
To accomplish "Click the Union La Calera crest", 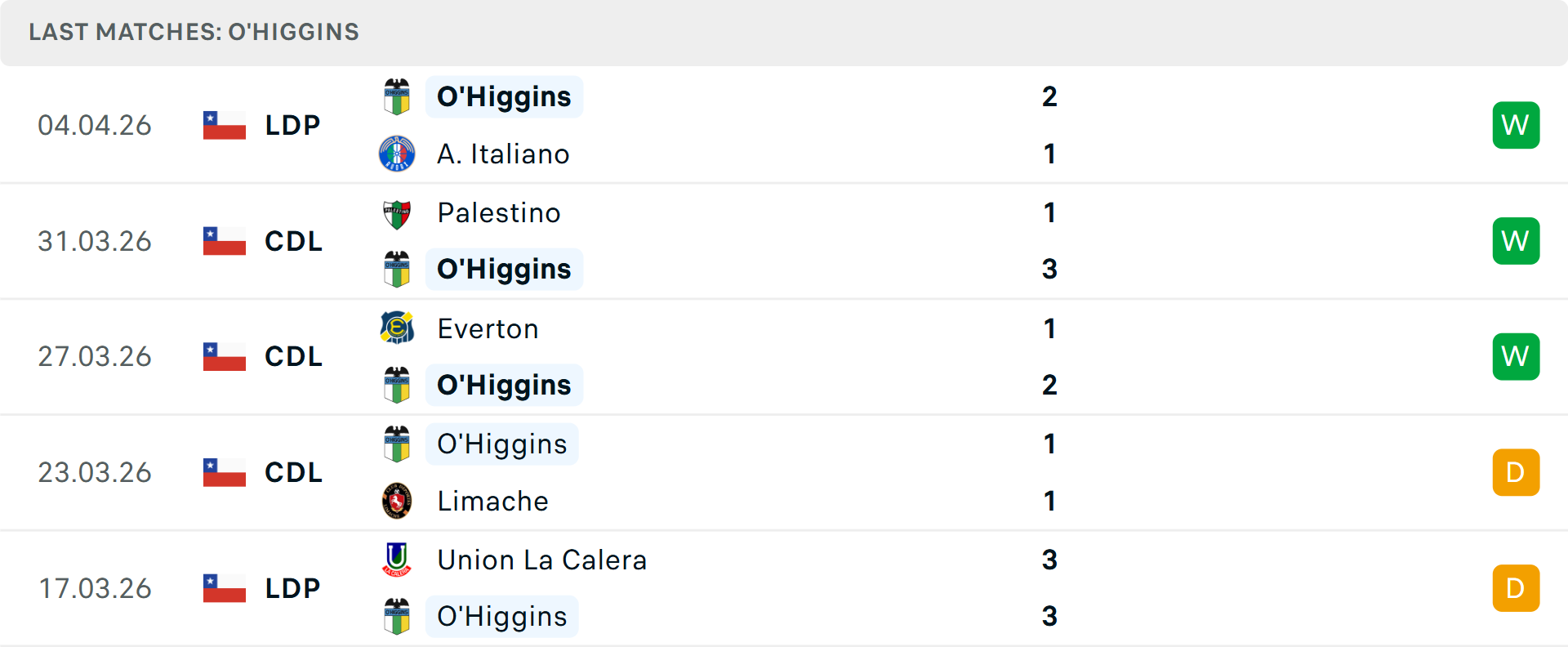I will 397,560.
